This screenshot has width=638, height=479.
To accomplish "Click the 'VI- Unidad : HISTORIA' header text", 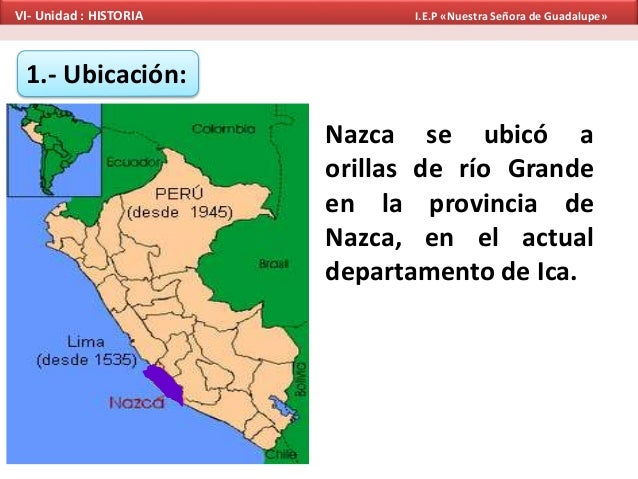I will click(79, 16).
